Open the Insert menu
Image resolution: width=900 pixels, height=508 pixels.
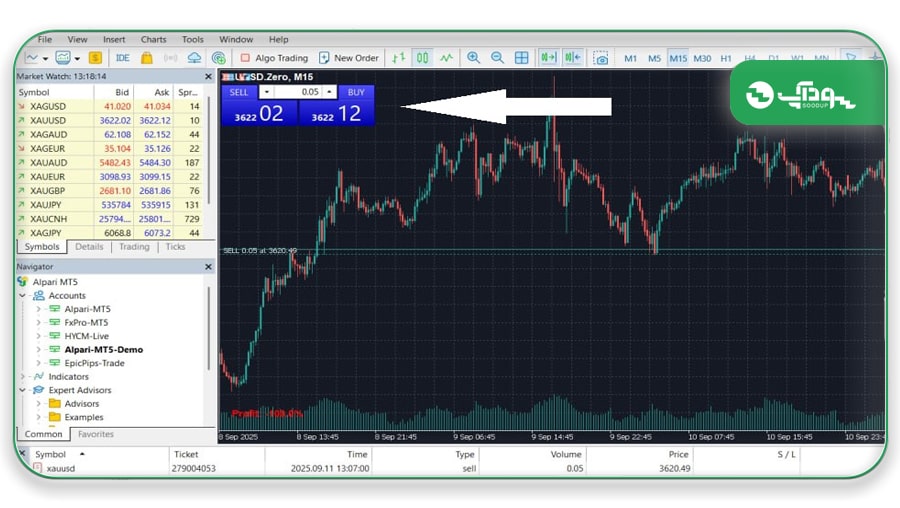114,39
